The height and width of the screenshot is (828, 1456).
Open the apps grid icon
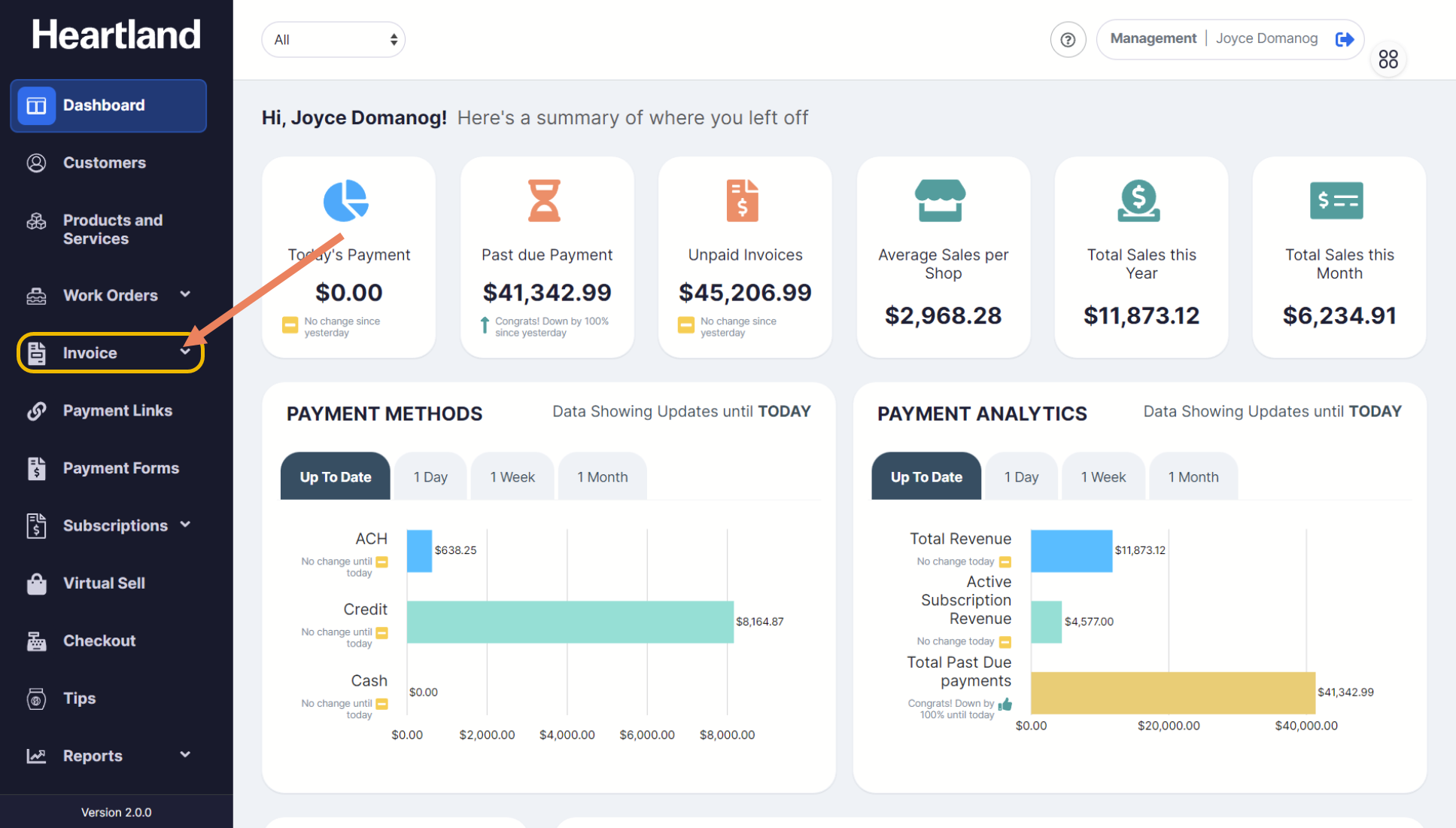pyautogui.click(x=1388, y=59)
